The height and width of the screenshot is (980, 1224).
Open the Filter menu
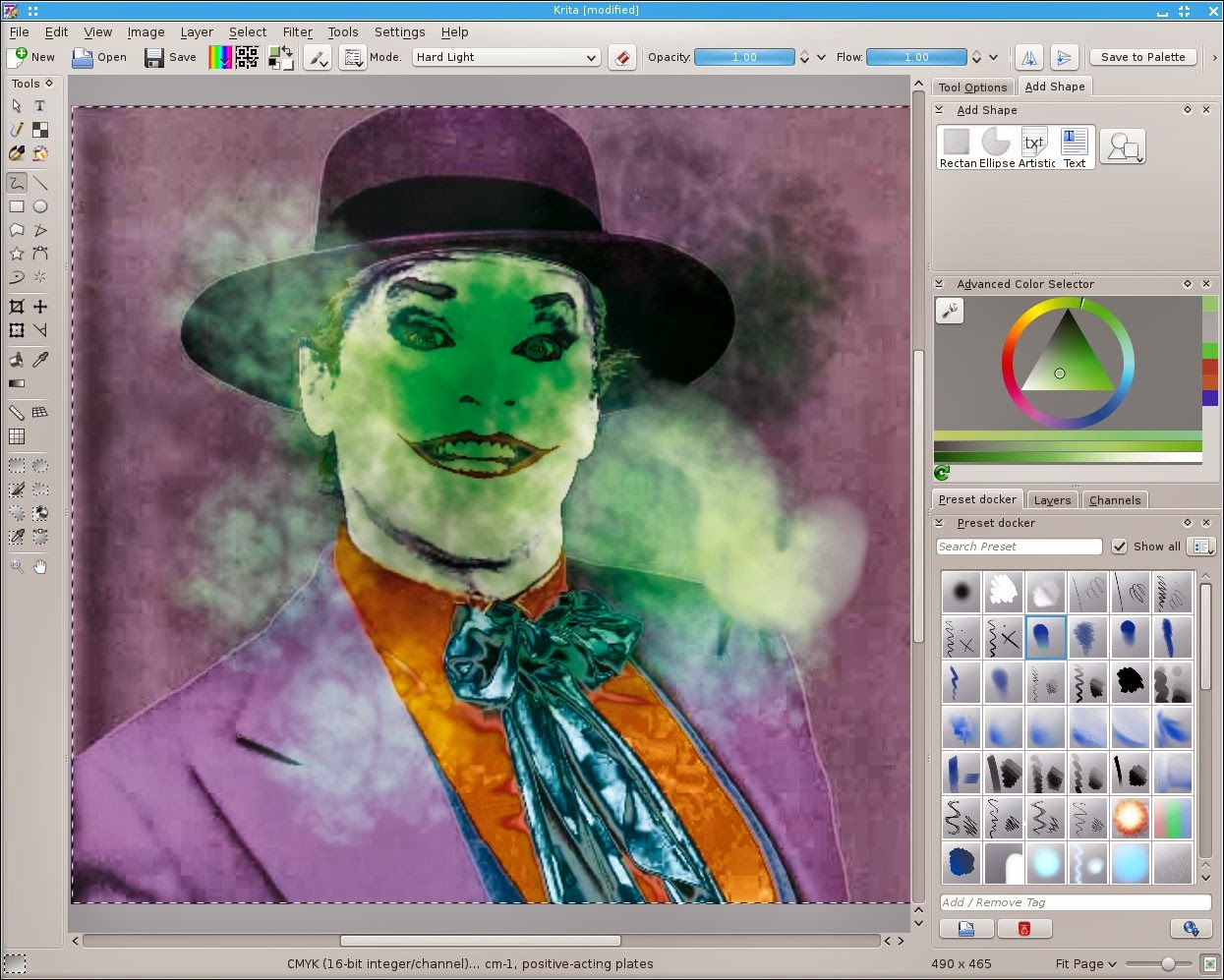[298, 31]
